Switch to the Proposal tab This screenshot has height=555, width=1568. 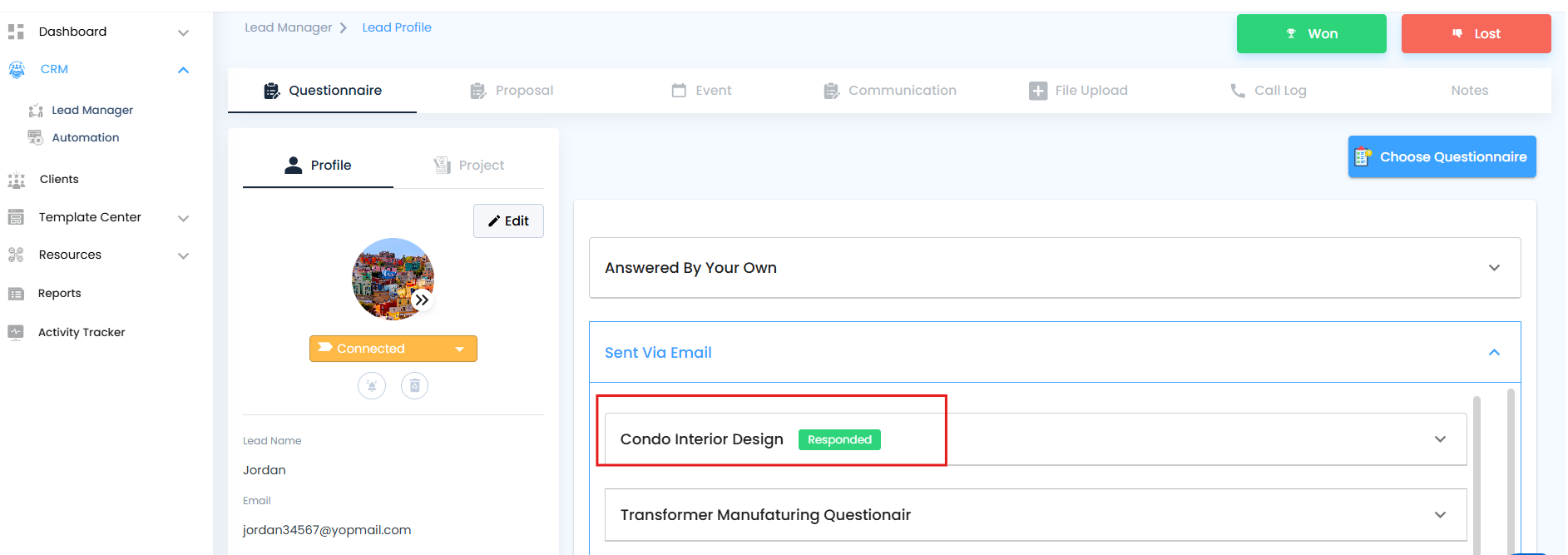[x=512, y=91]
